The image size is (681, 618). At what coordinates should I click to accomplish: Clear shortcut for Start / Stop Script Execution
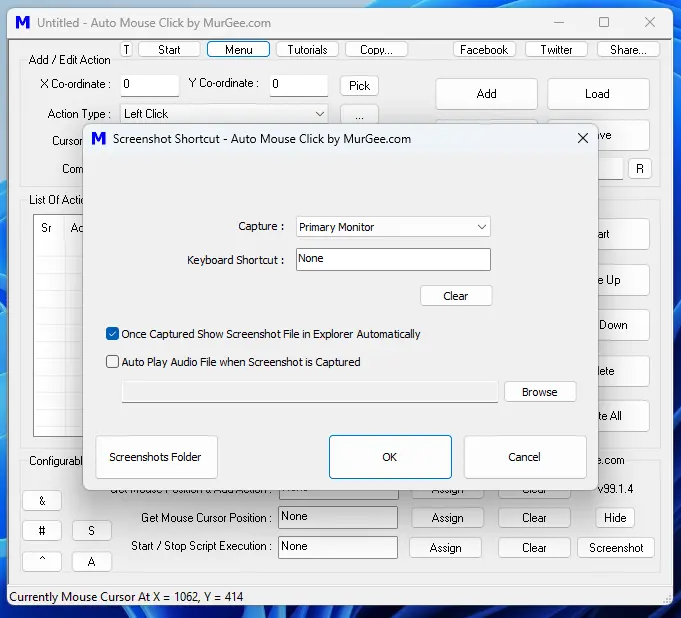tap(534, 548)
